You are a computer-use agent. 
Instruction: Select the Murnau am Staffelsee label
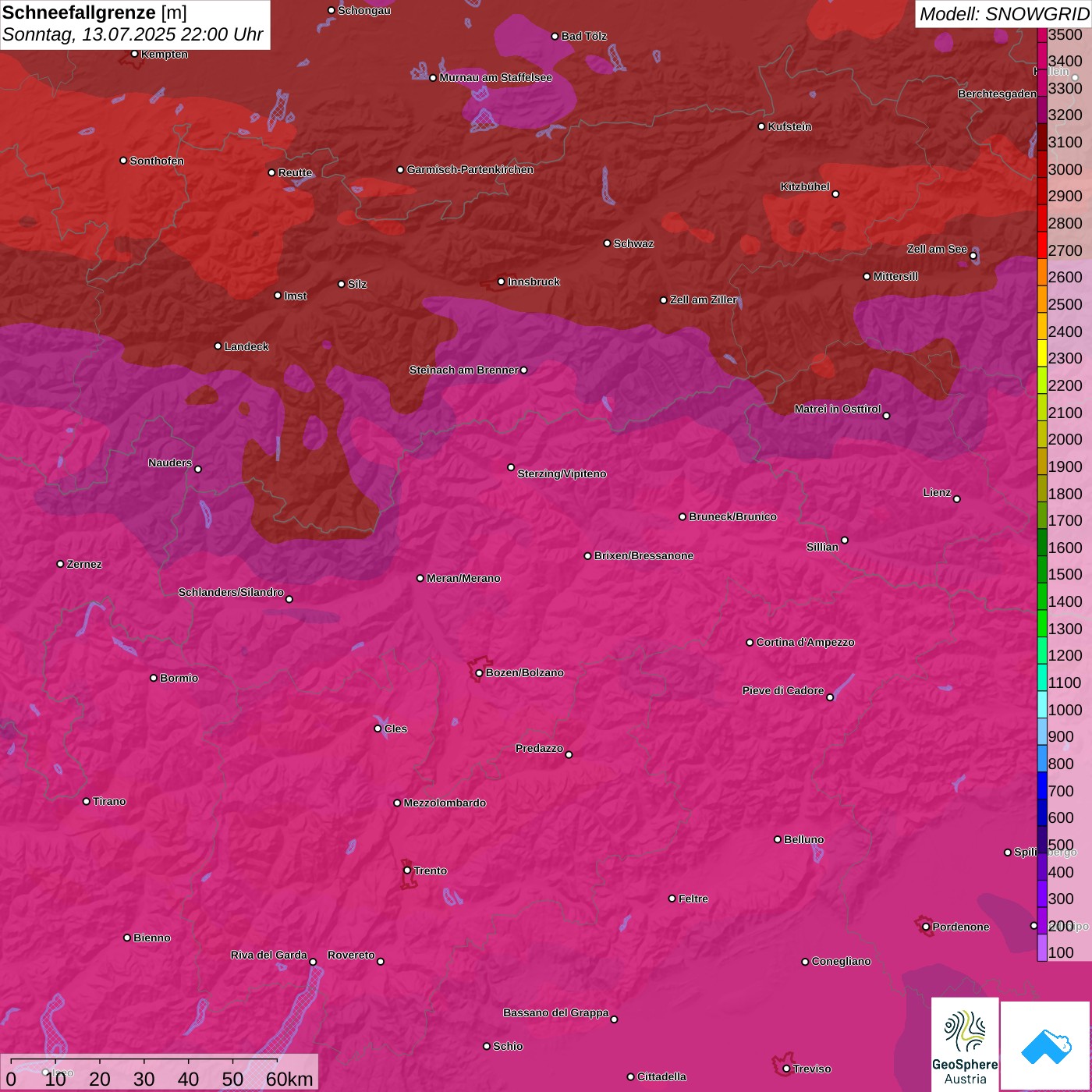[x=495, y=77]
